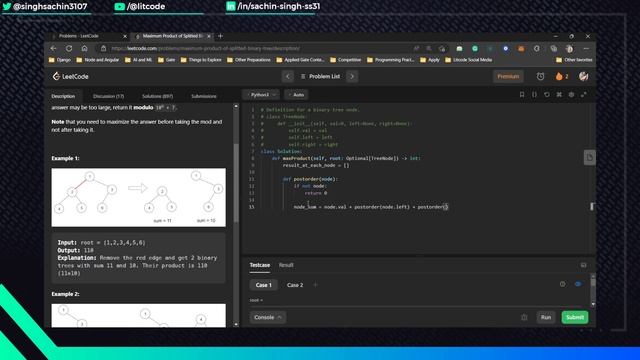Open the green circular browser extension icon
The image size is (640, 360).
point(475,49)
